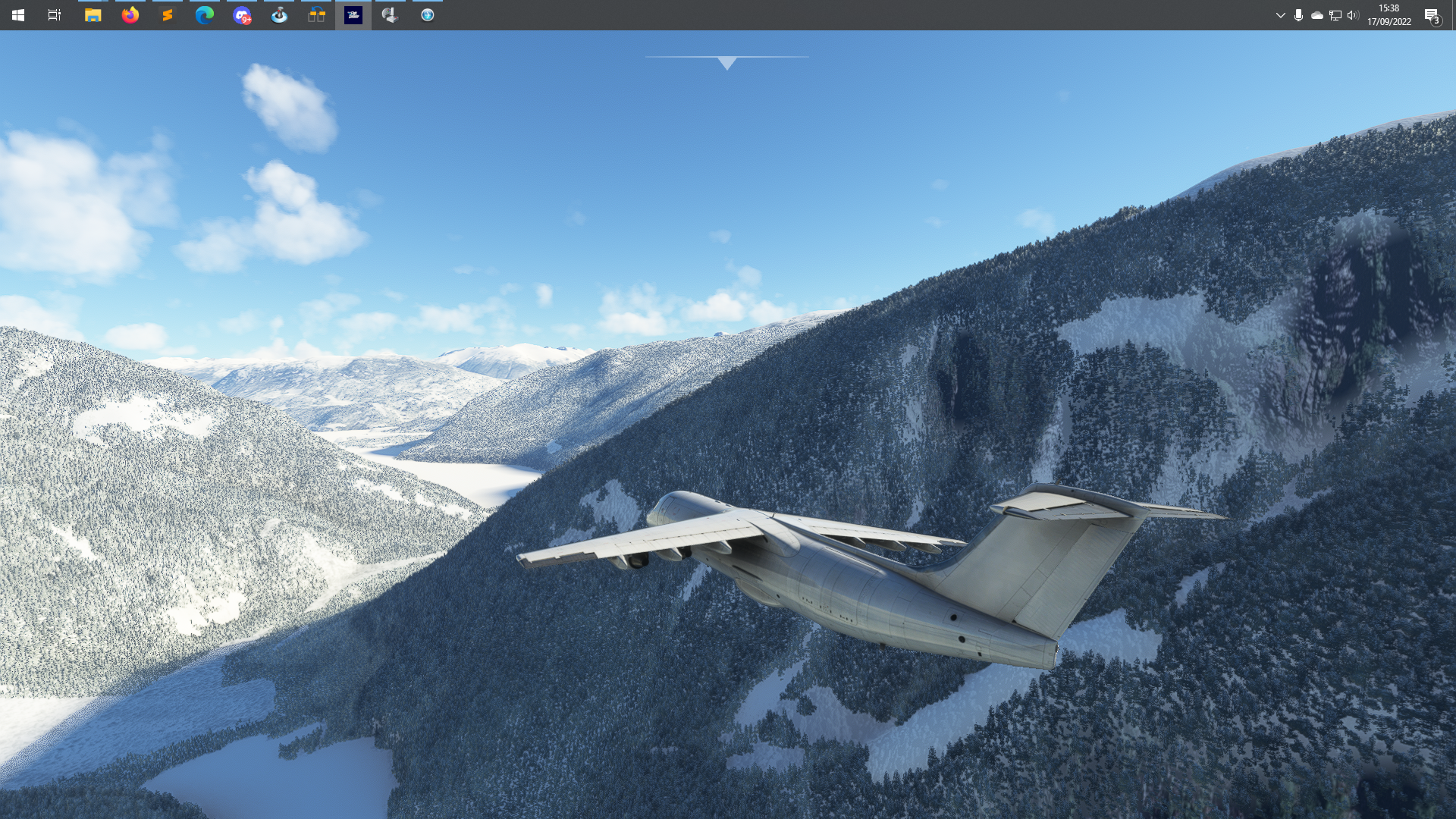1456x819 pixels.
Task: Open the round blue globe taskbar app
Action: coord(428,15)
